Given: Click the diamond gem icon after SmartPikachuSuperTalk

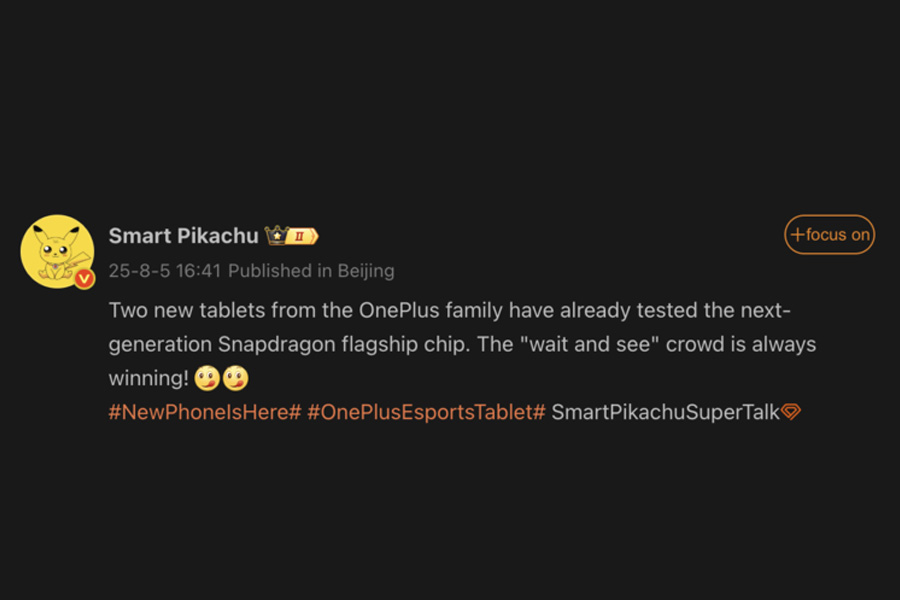Looking at the screenshot, I should tap(793, 411).
